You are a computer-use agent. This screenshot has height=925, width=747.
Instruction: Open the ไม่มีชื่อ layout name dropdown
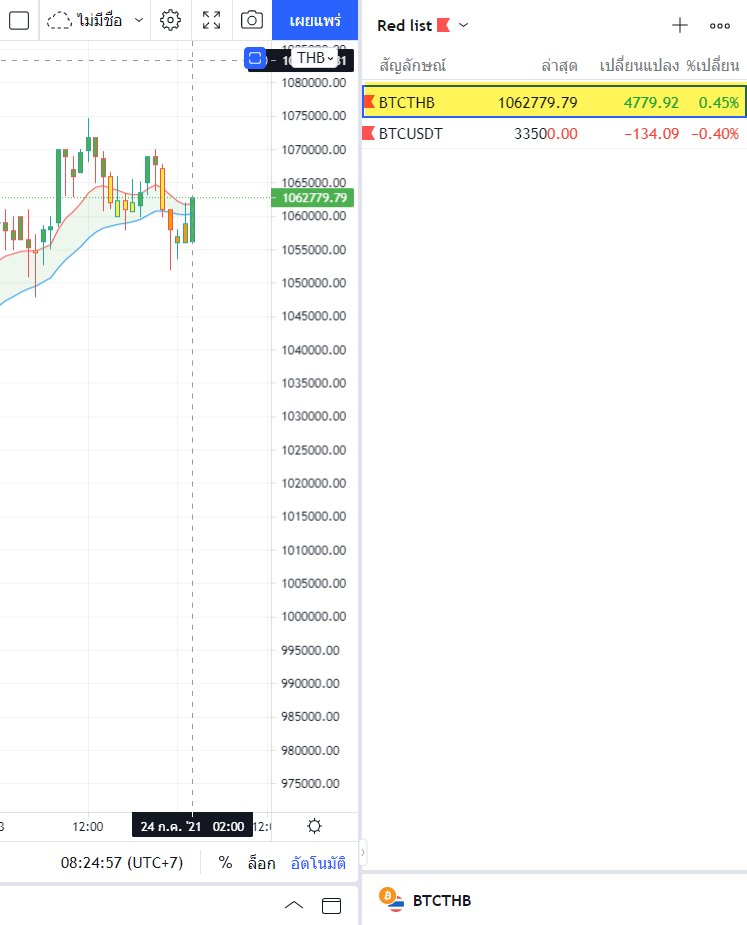coord(96,20)
